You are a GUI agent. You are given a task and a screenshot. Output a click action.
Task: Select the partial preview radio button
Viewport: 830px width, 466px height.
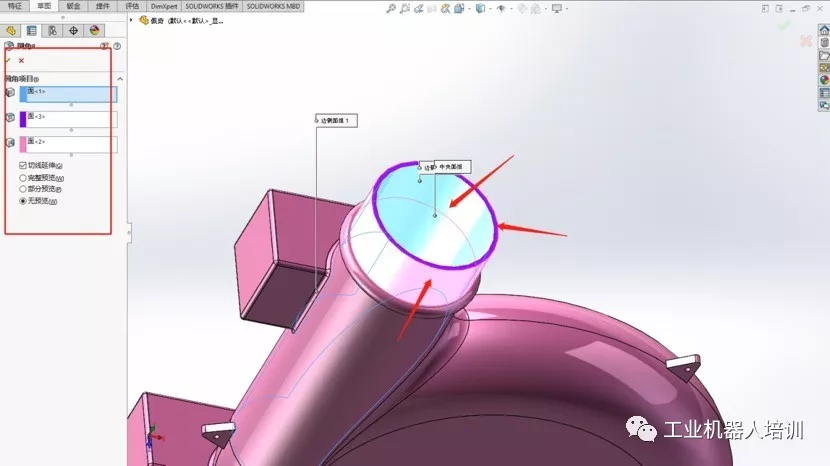pos(23,189)
